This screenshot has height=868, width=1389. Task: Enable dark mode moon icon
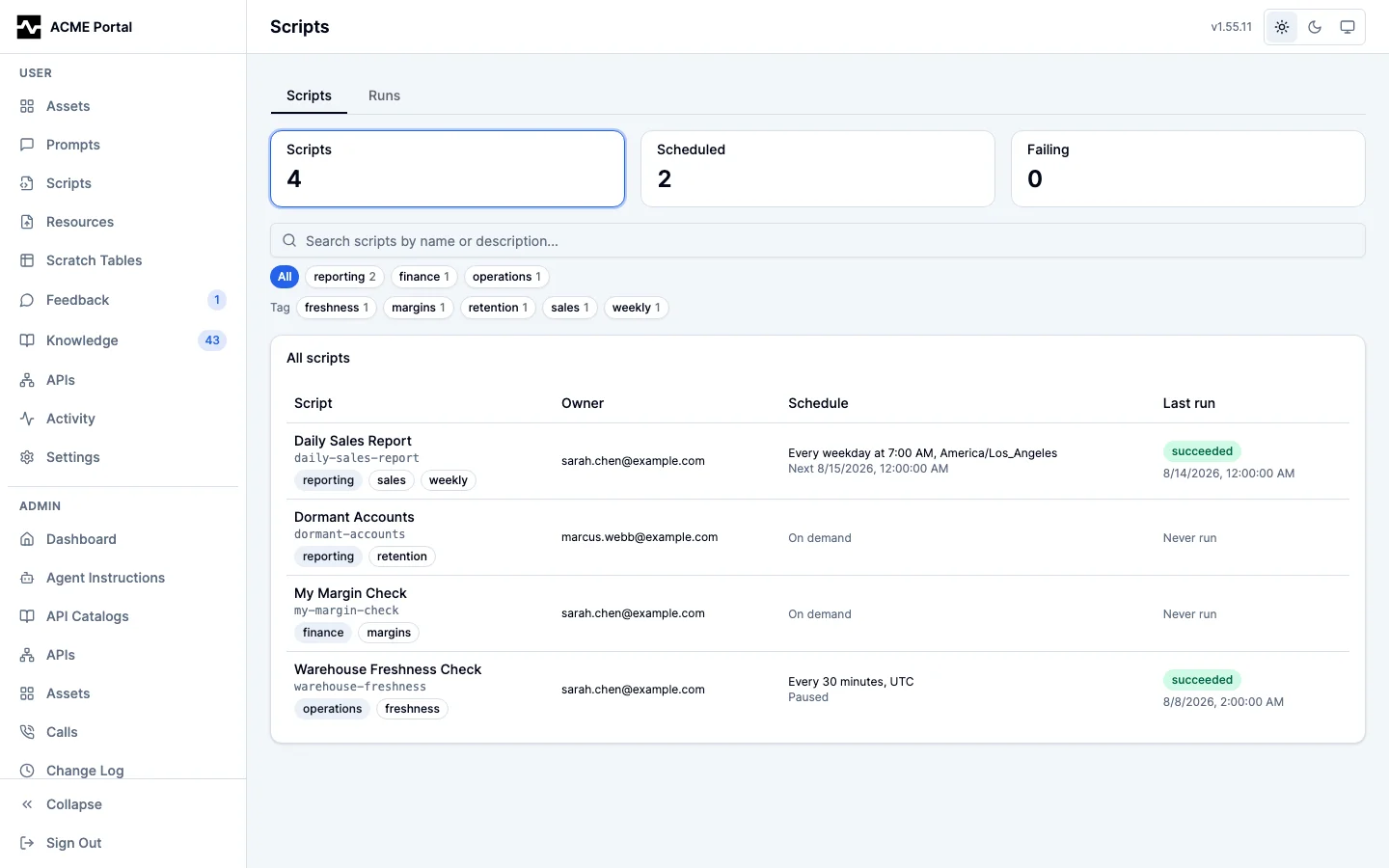[x=1315, y=27]
